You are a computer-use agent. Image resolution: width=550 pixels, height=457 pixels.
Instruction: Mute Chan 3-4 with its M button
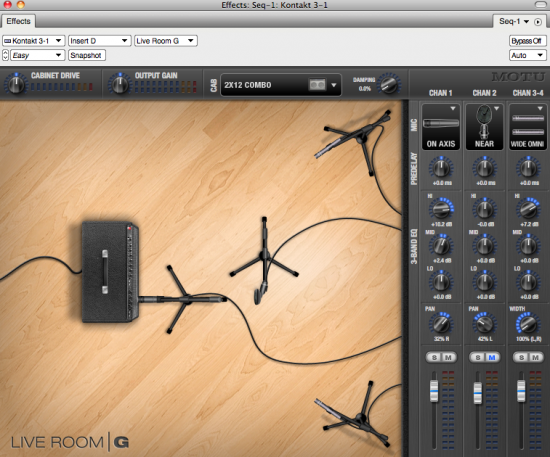[535, 357]
